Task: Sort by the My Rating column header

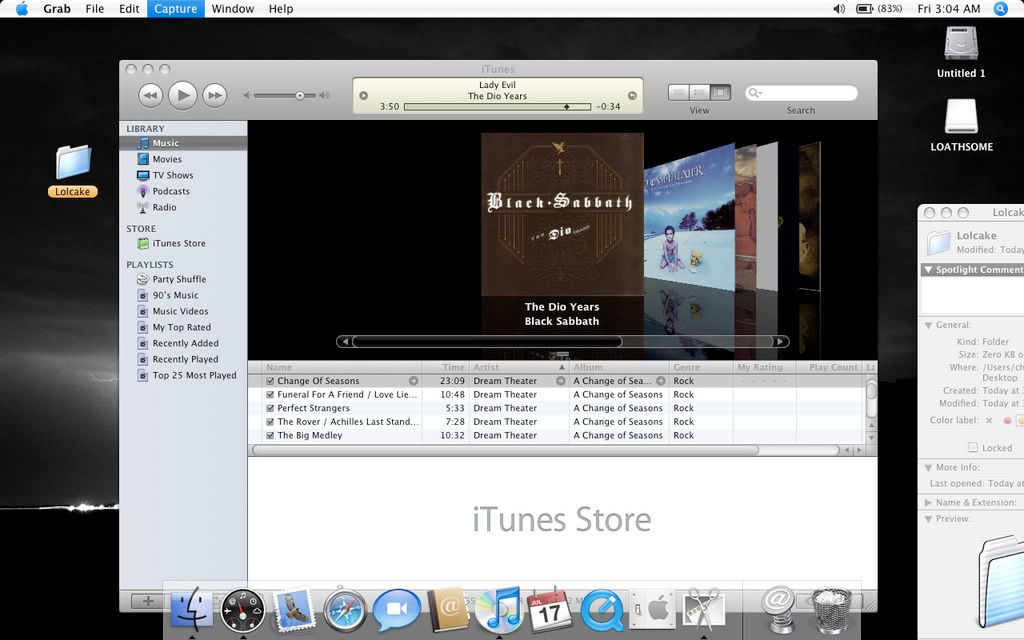Action: click(x=765, y=367)
